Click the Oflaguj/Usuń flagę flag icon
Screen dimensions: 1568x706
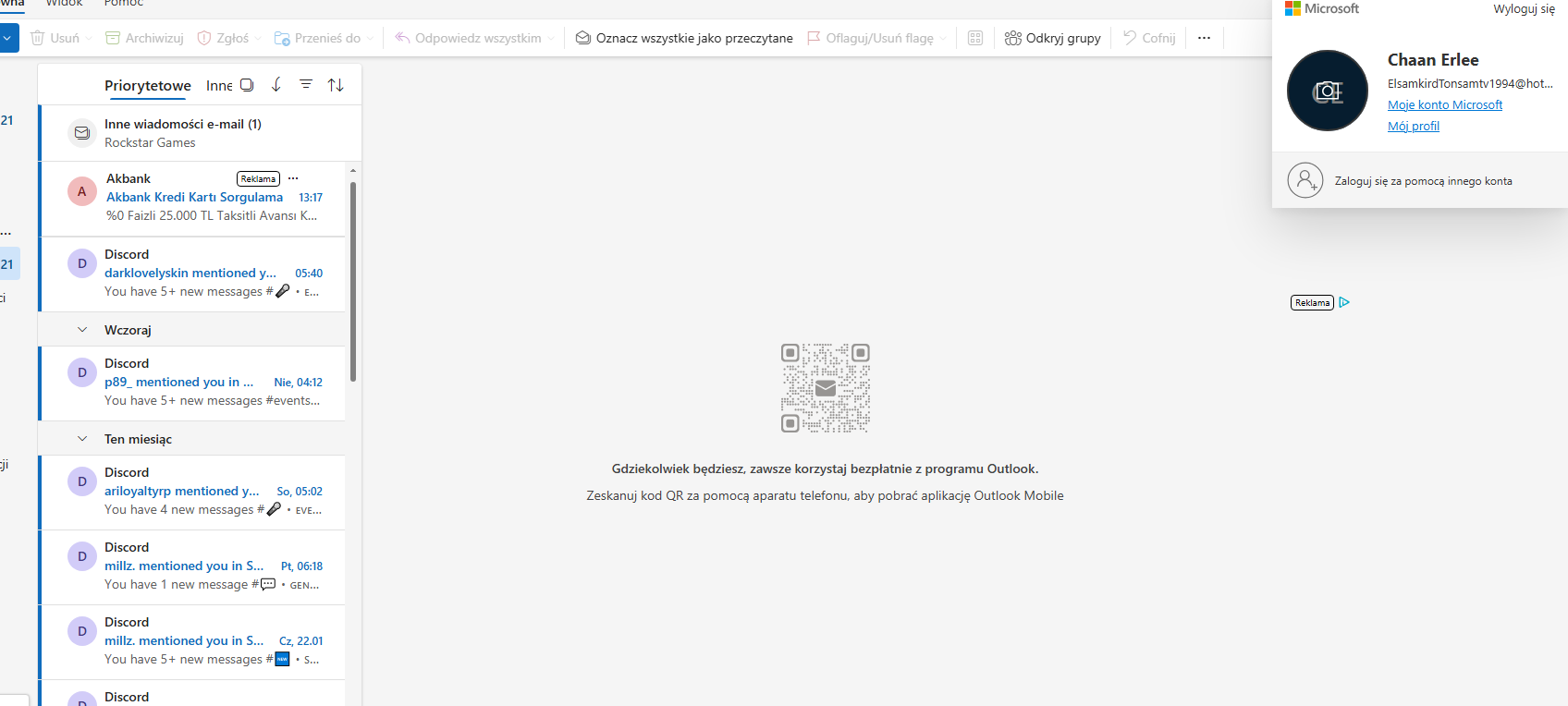pos(814,38)
